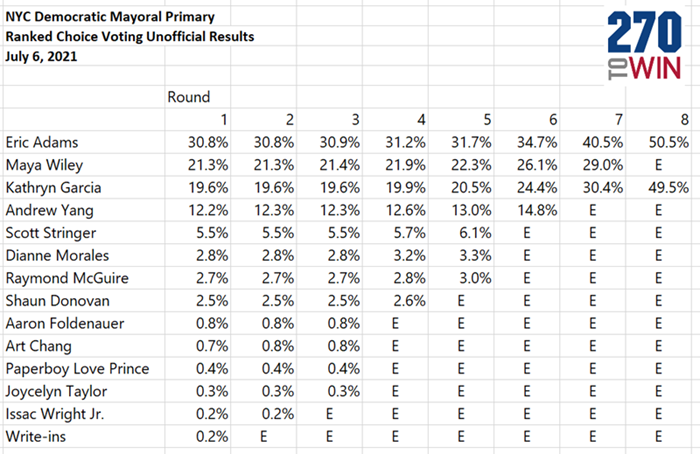This screenshot has width=700, height=454.
Task: Select the title cell NYC Democratic Mayoral Primary
Action: 110,17
